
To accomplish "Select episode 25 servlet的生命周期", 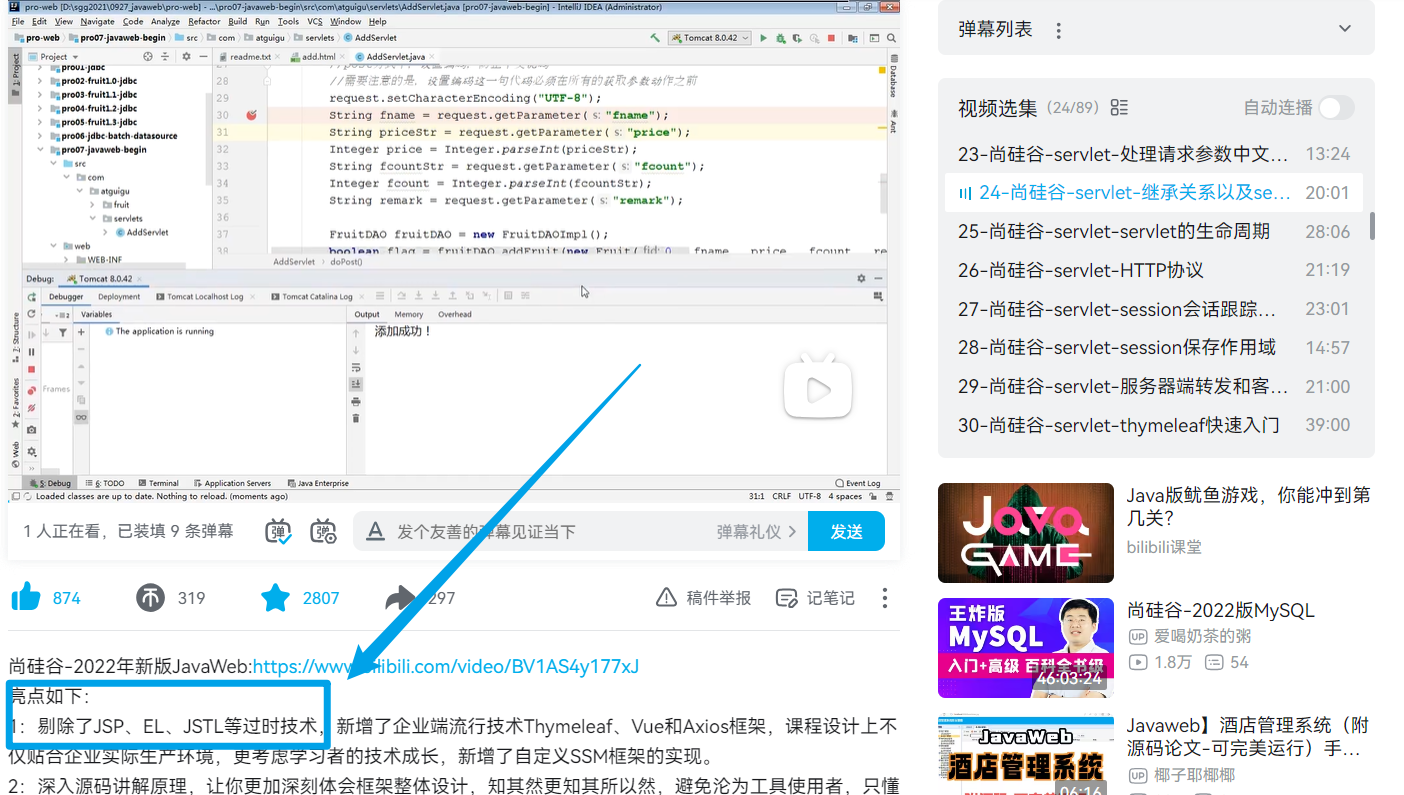I will coord(1155,231).
